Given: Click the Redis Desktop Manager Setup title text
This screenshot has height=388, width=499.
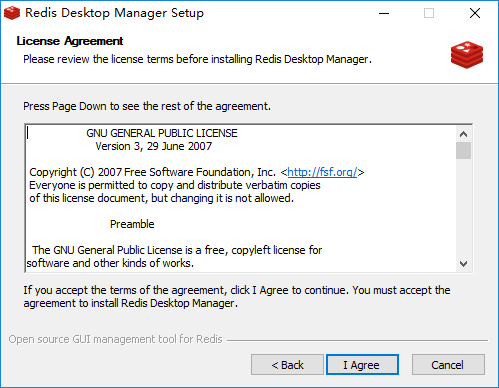Looking at the screenshot, I should (x=114, y=13).
